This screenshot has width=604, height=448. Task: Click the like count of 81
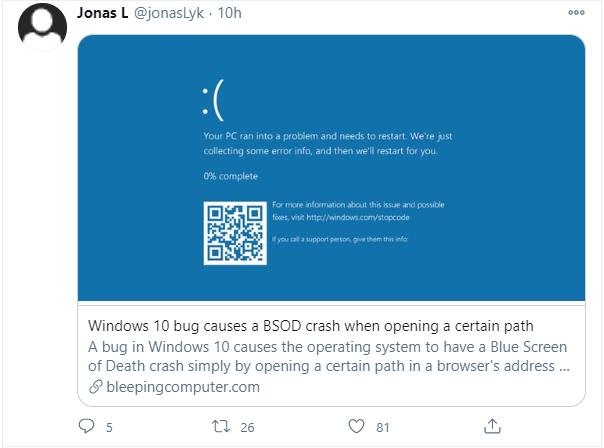(x=383, y=428)
